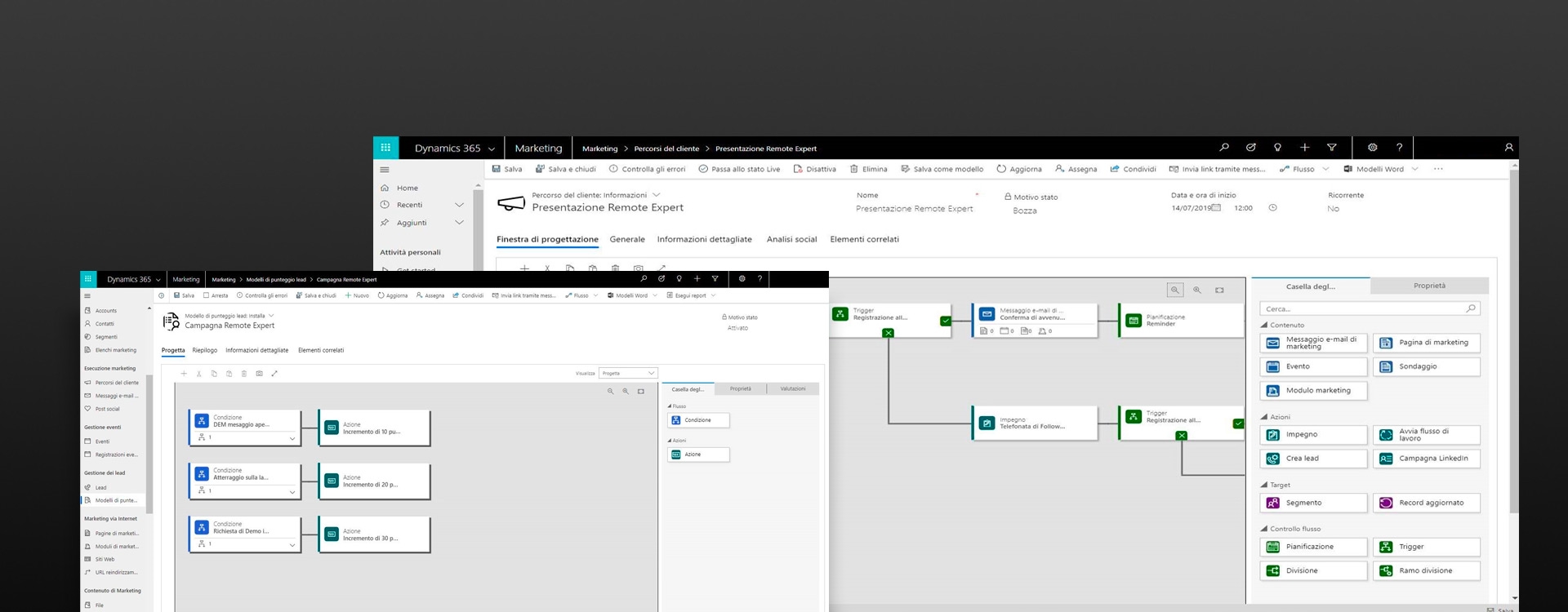Switch to Generale tab
This screenshot has width=1568, height=612.
pyautogui.click(x=627, y=239)
